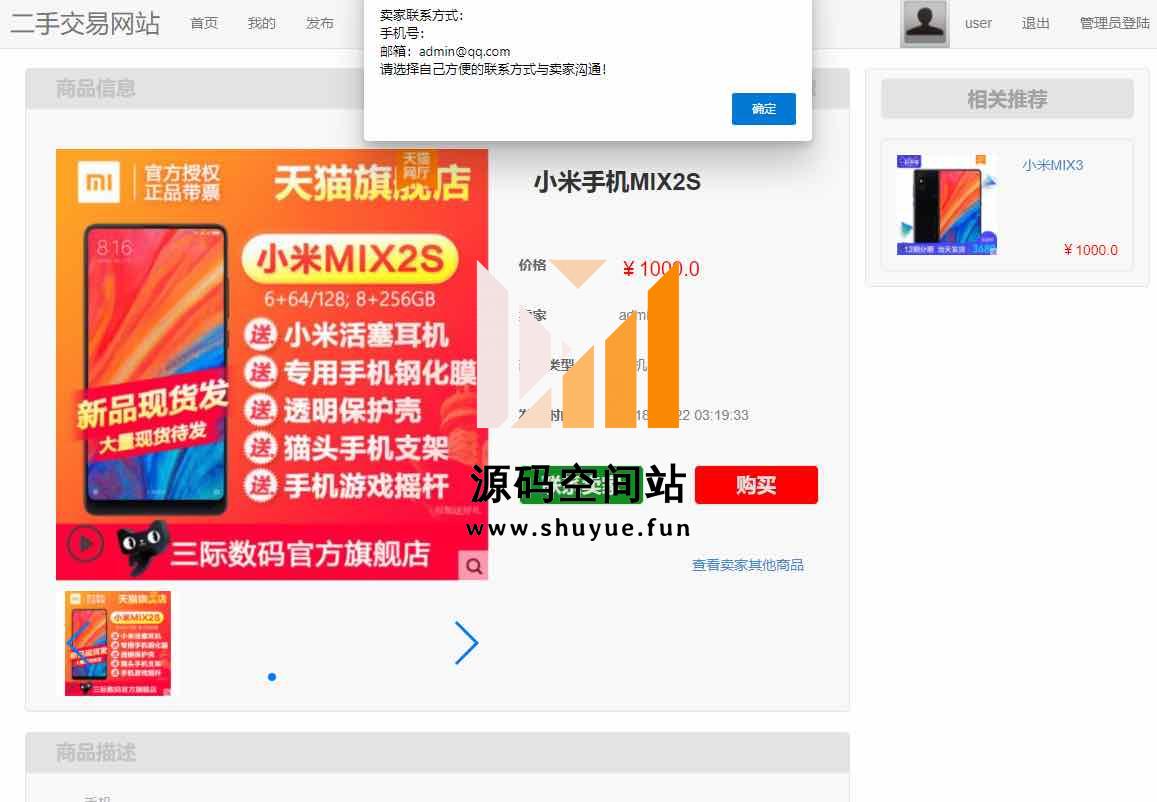Click the 二手交易网站 site title
1157x802 pixels.
click(x=85, y=24)
